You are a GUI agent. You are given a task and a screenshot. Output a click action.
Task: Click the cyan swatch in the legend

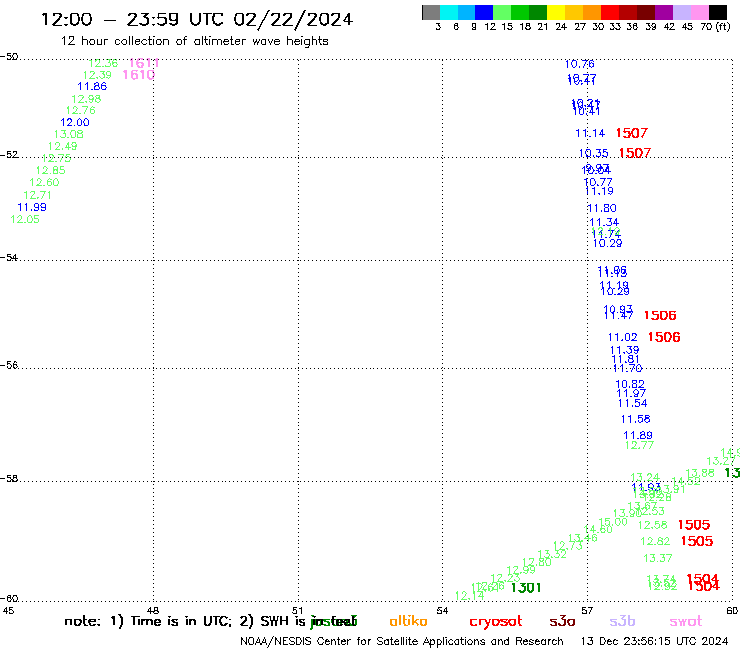click(x=449, y=12)
